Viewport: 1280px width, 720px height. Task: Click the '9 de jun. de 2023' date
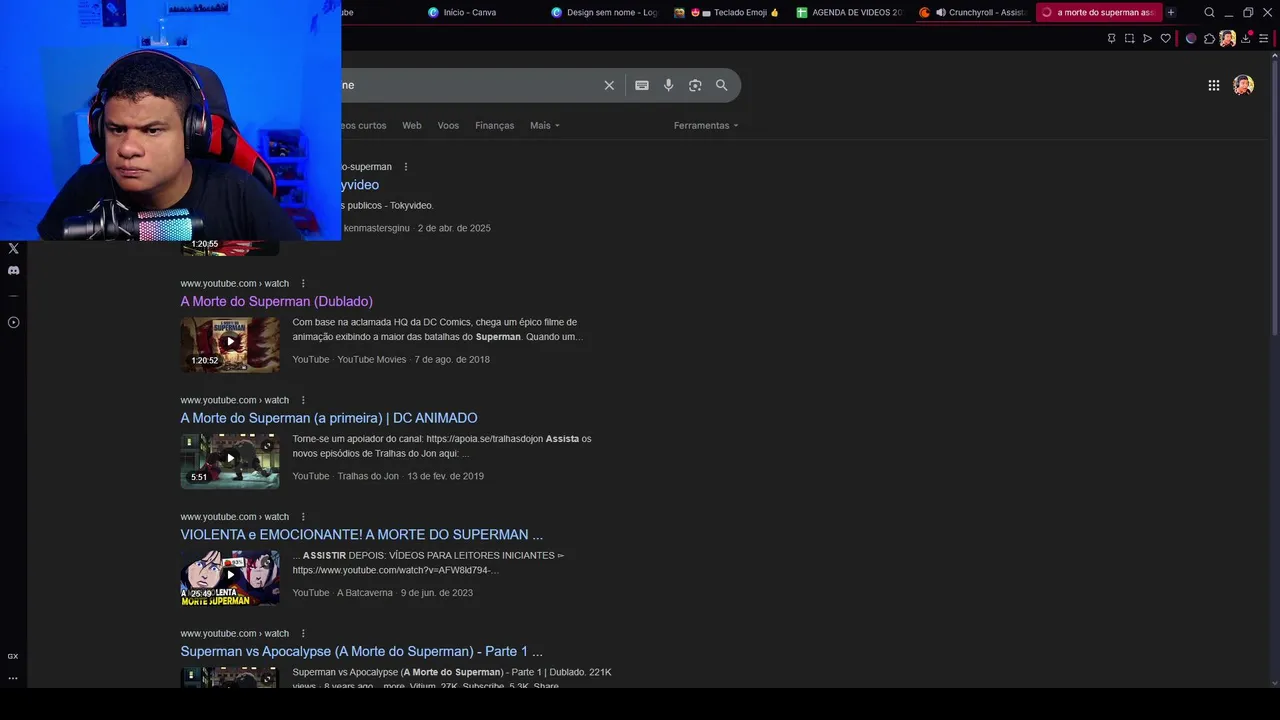click(x=437, y=593)
